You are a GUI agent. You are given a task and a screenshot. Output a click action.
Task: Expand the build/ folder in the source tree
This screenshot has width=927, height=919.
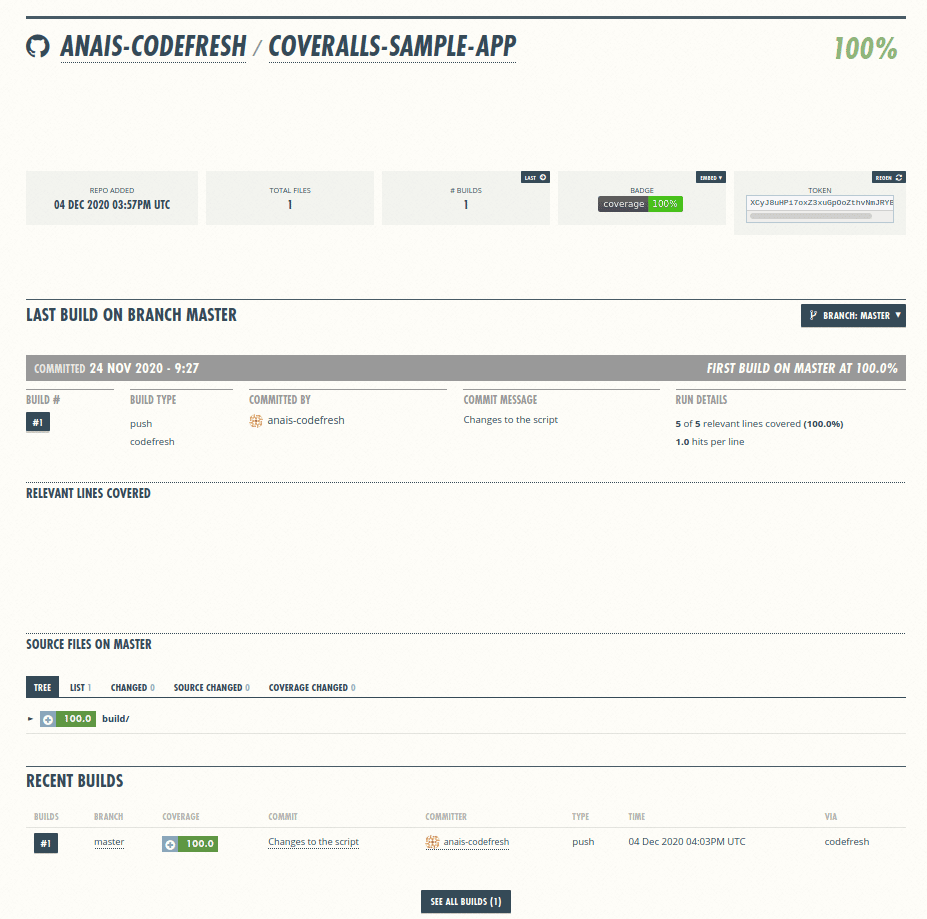pyautogui.click(x=29, y=718)
